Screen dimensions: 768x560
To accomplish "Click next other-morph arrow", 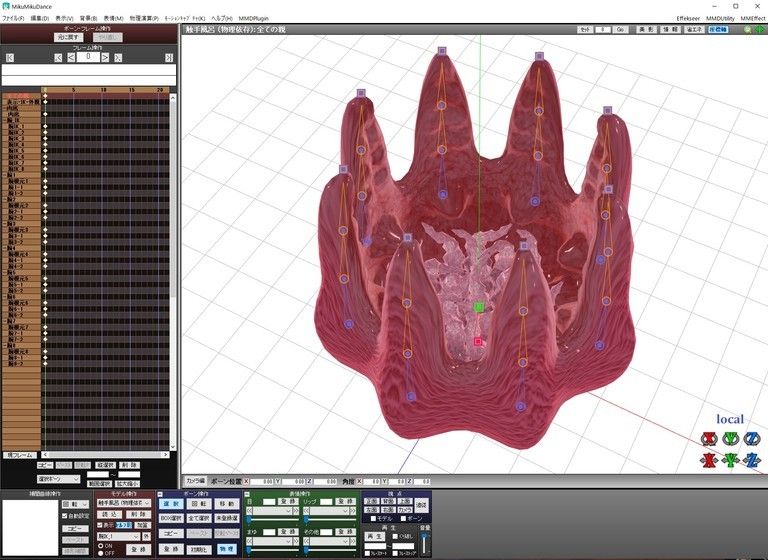I will 353,541.
